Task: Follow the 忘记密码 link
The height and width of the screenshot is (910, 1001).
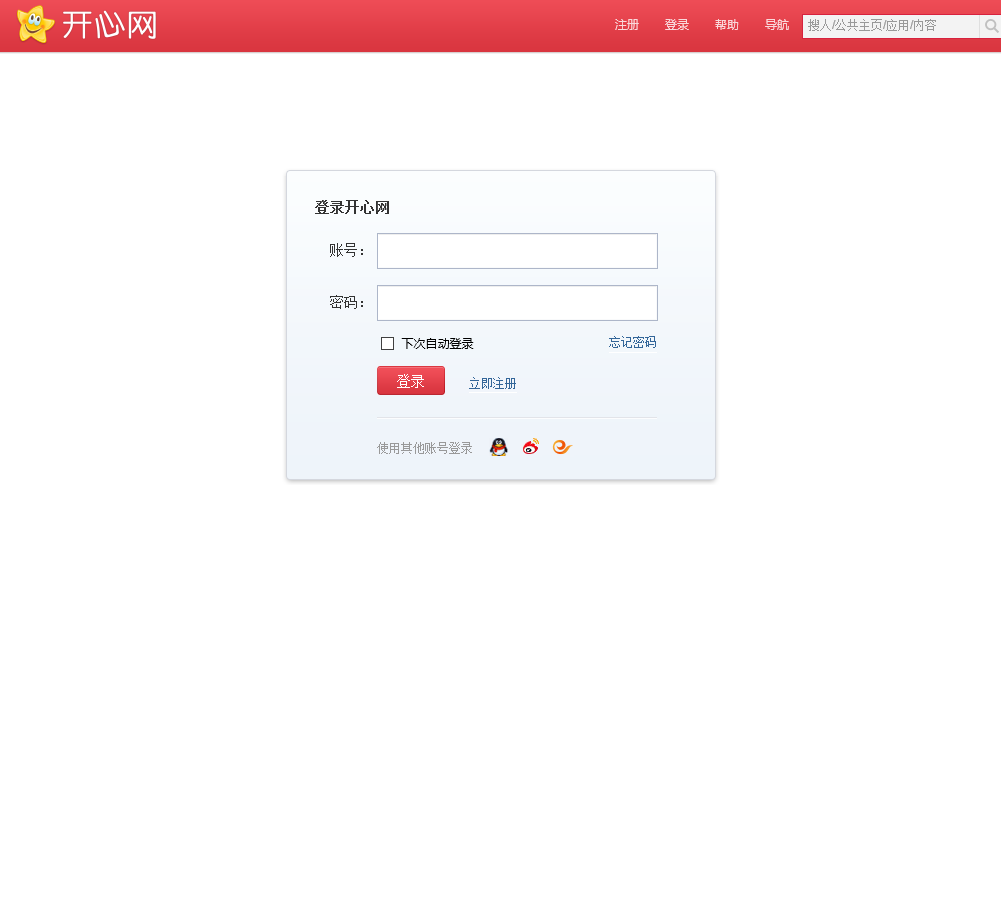Action: click(x=632, y=342)
